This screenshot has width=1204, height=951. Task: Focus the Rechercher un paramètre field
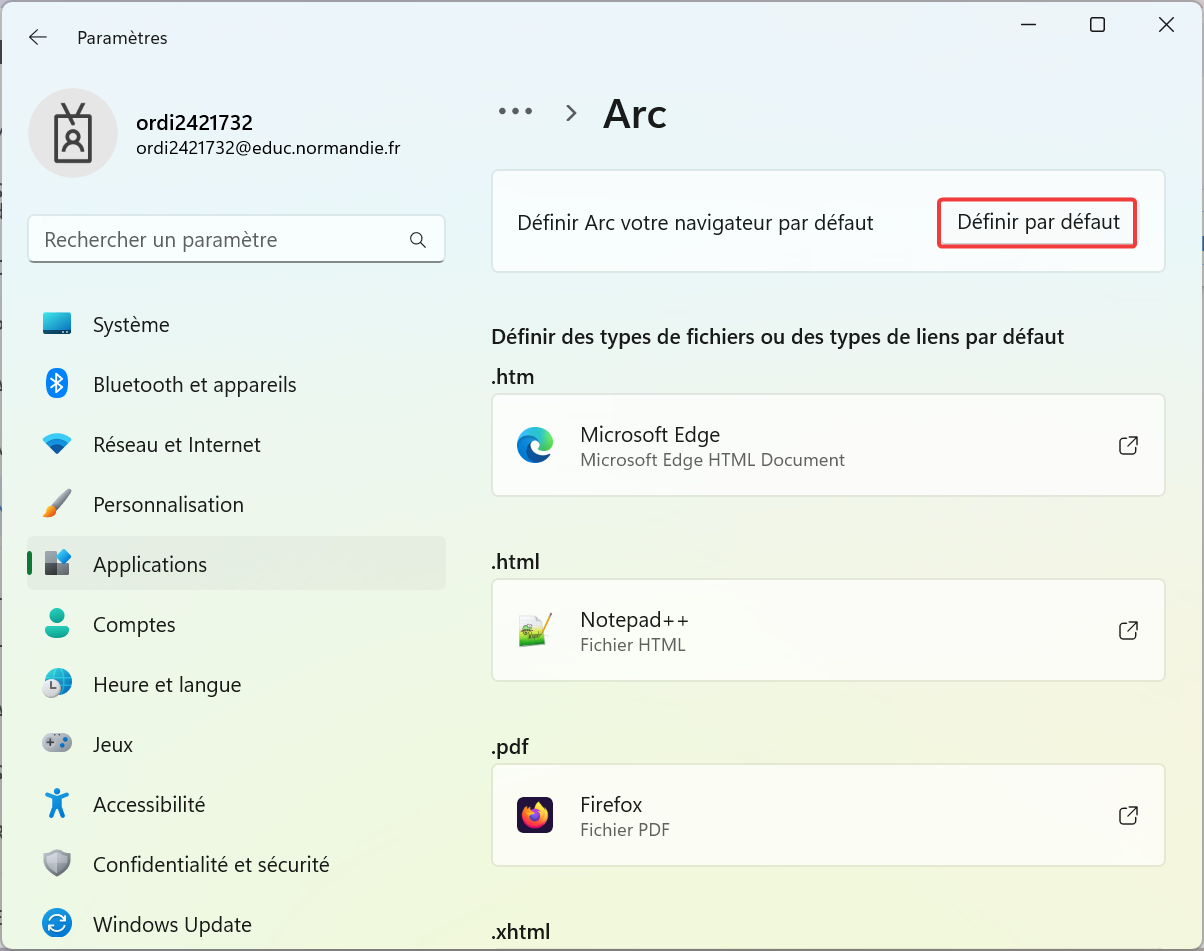236,240
